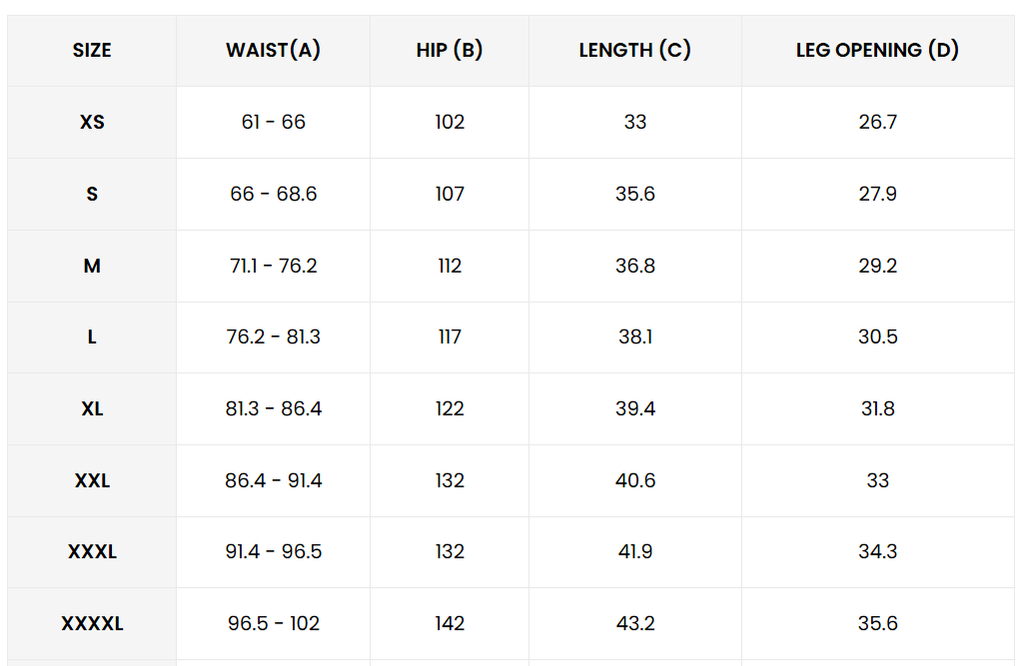Select the XXXXL size row label
The height and width of the screenshot is (666, 1024).
pos(92,624)
